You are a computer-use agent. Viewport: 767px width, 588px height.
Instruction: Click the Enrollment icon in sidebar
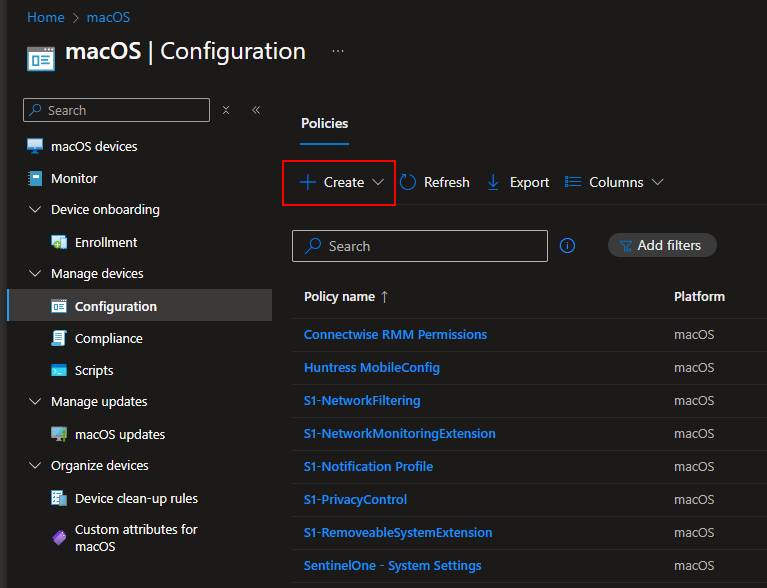(59, 243)
